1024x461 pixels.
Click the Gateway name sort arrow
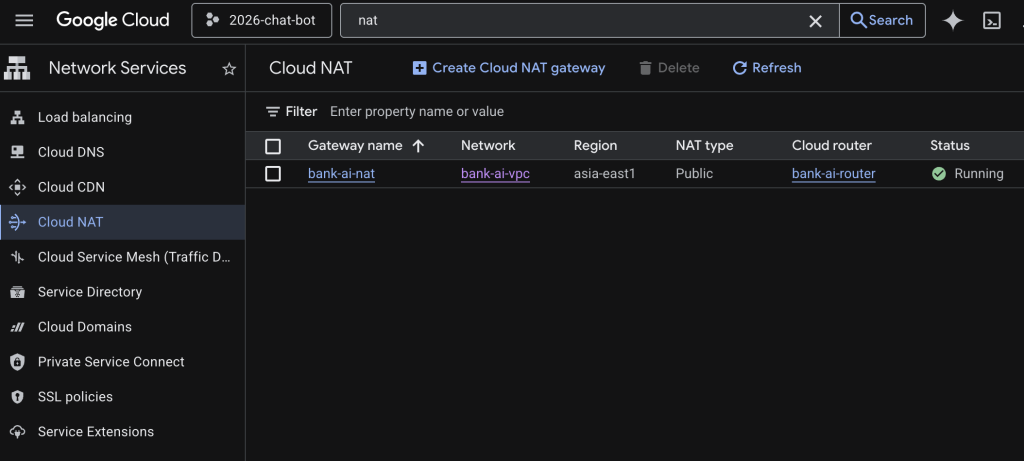[419, 146]
